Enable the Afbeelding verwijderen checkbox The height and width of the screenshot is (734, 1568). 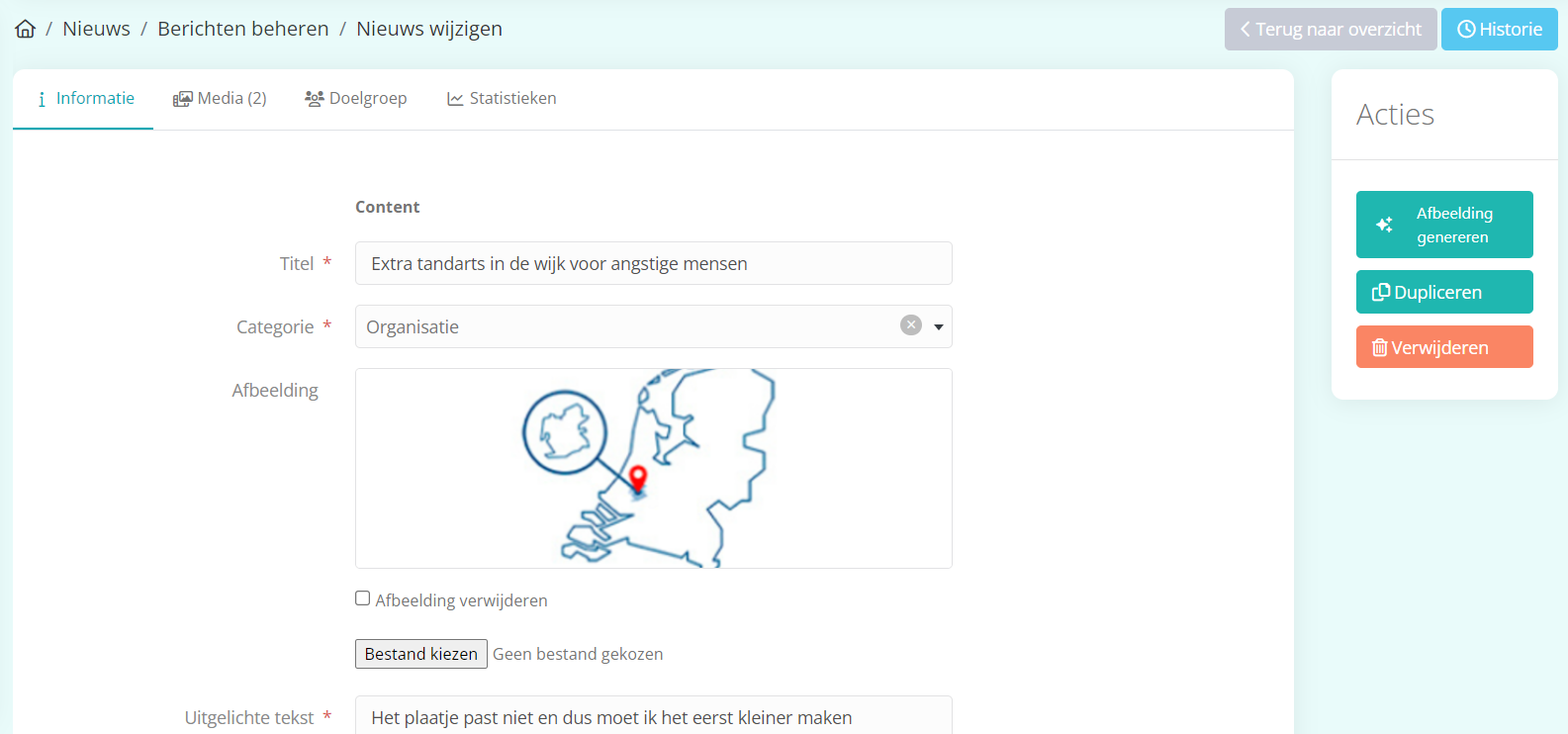363,598
